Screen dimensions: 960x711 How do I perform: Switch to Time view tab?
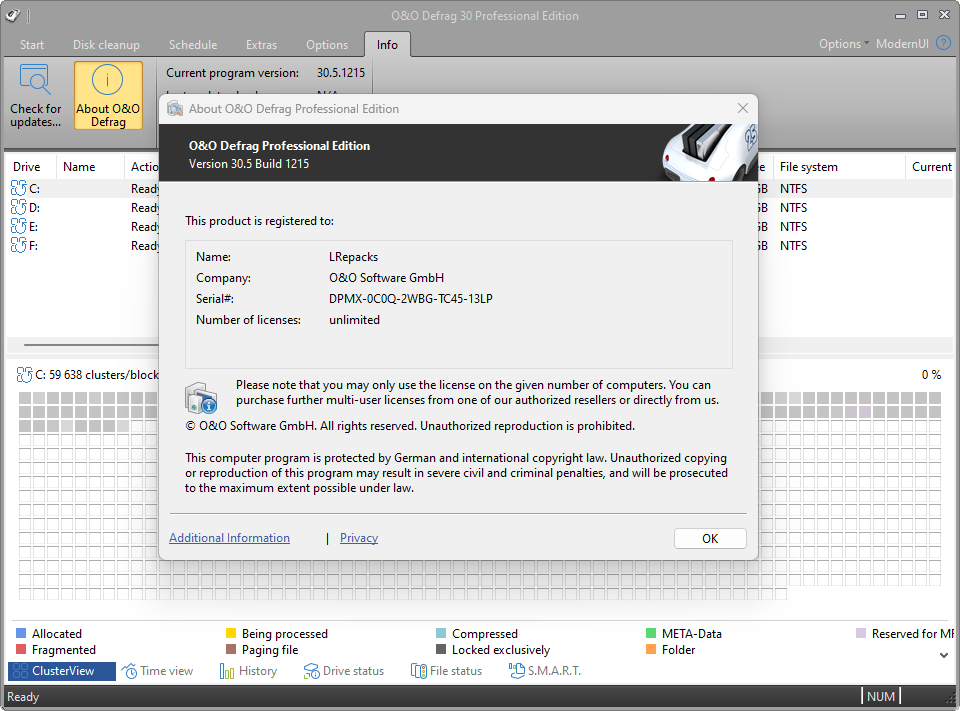157,671
